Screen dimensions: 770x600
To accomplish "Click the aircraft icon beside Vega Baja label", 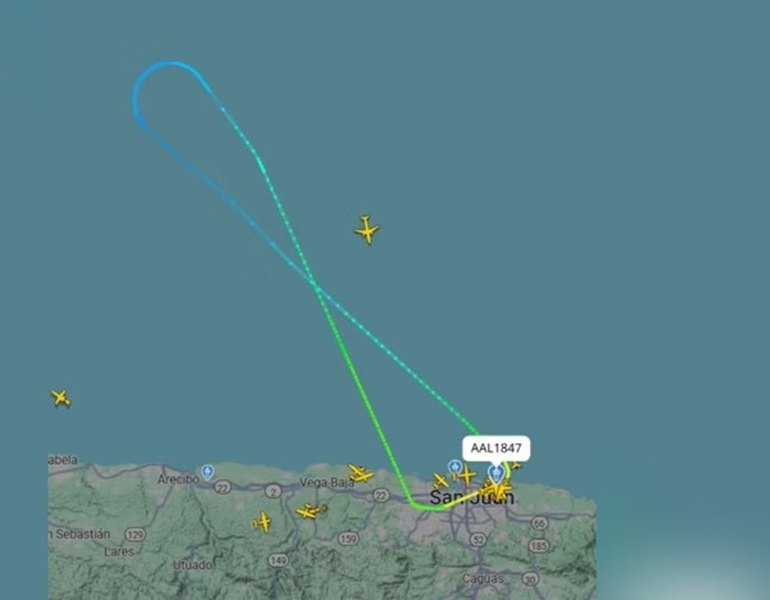I will 361,473.
